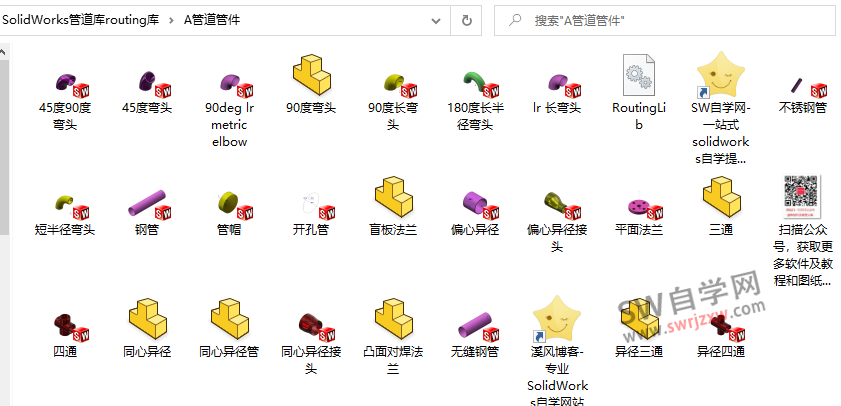
Task: Select the 45度90度弯头 part file icon
Action: click(x=71, y=85)
